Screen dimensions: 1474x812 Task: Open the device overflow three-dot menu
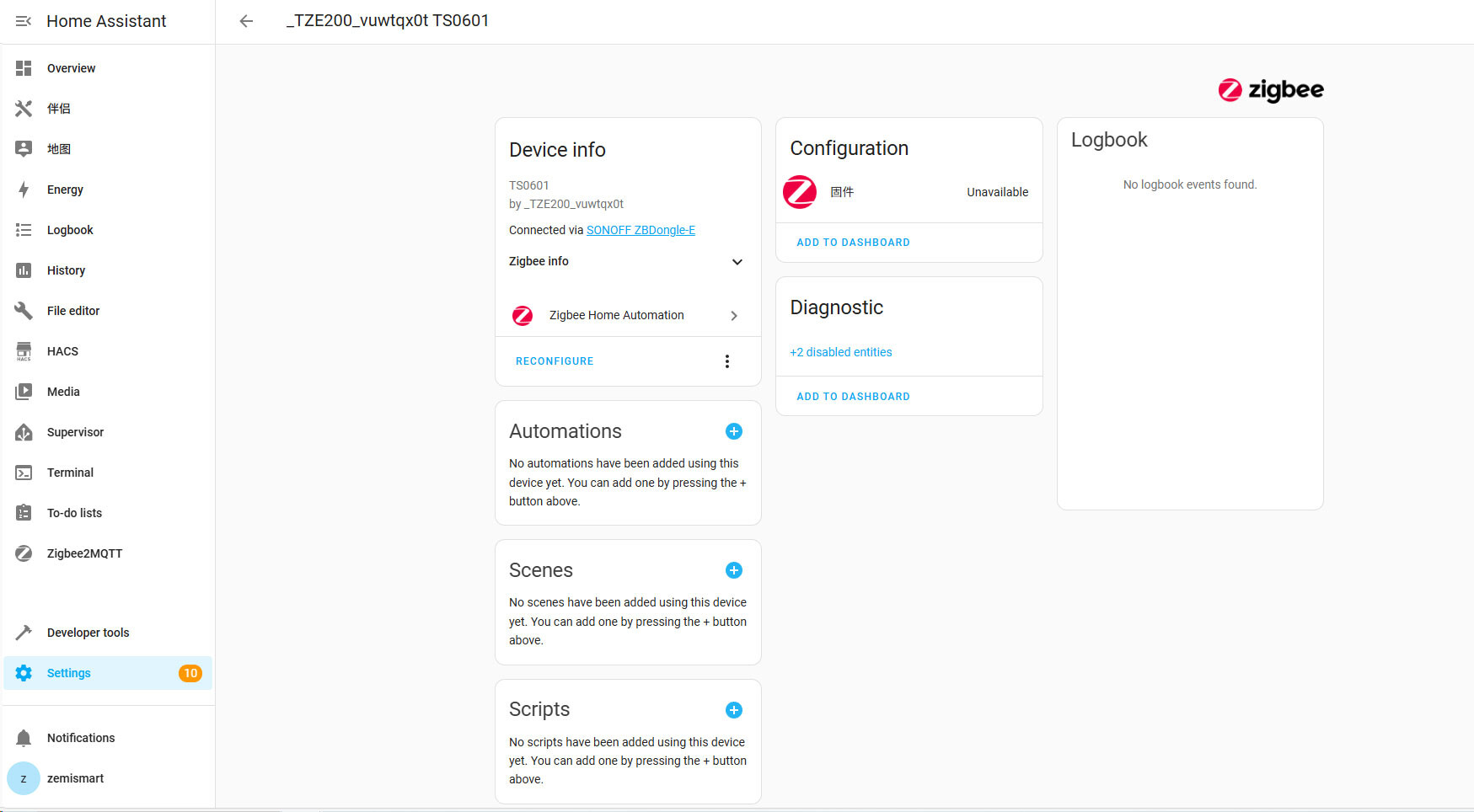(726, 361)
